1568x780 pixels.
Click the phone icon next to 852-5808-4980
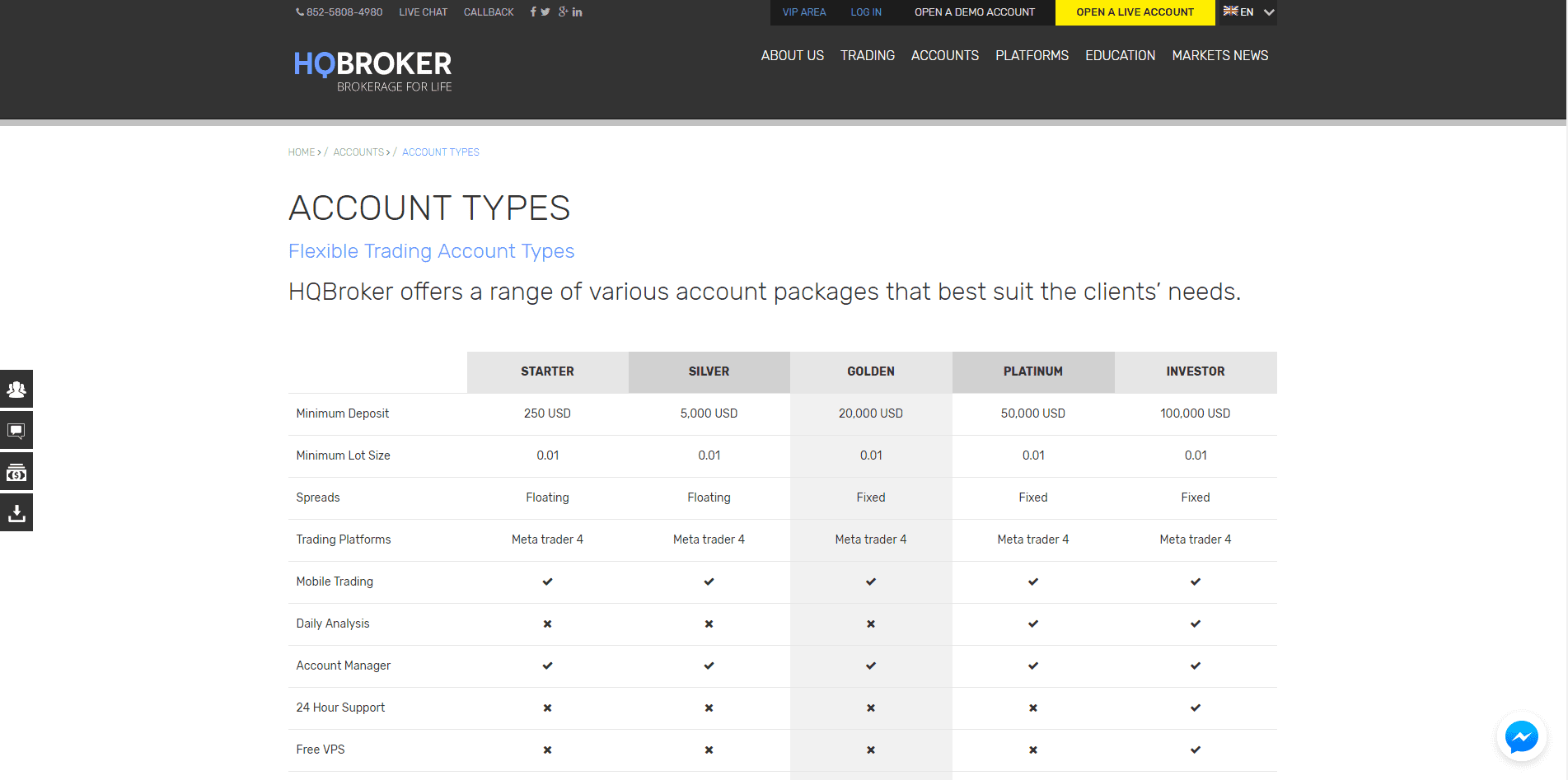pos(297,12)
